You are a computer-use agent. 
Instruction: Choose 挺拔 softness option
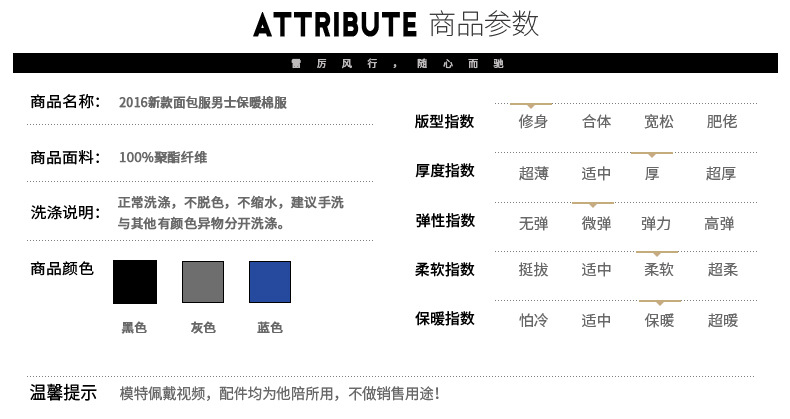pos(533,269)
